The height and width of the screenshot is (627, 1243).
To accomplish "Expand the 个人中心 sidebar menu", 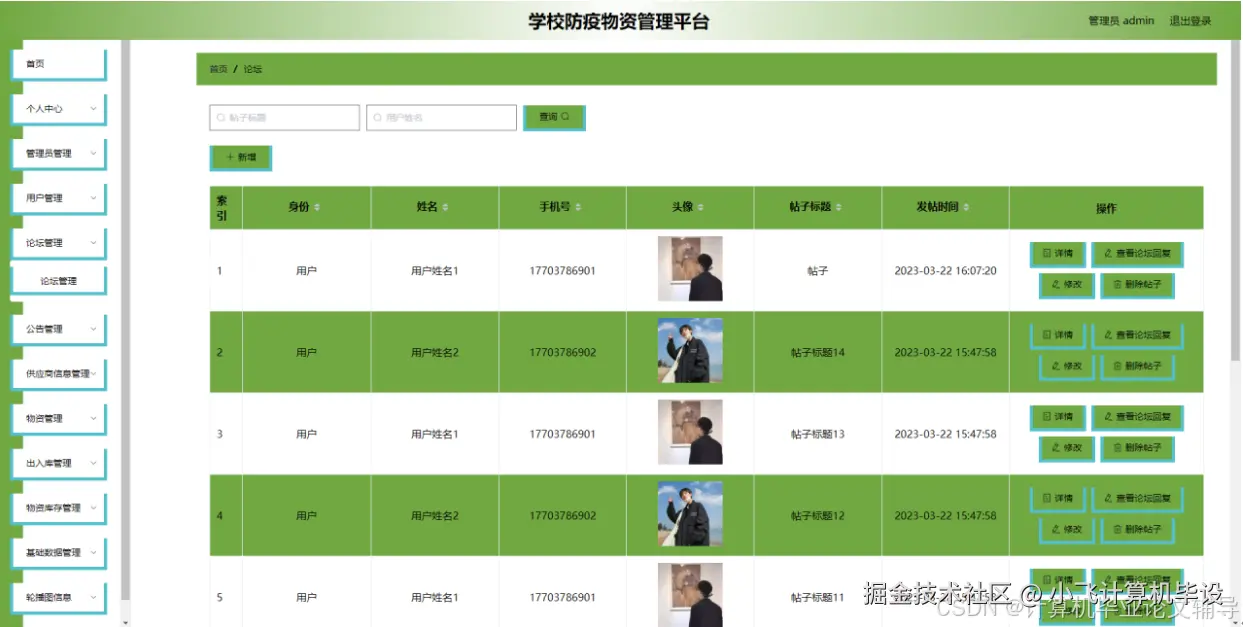I will [59, 108].
